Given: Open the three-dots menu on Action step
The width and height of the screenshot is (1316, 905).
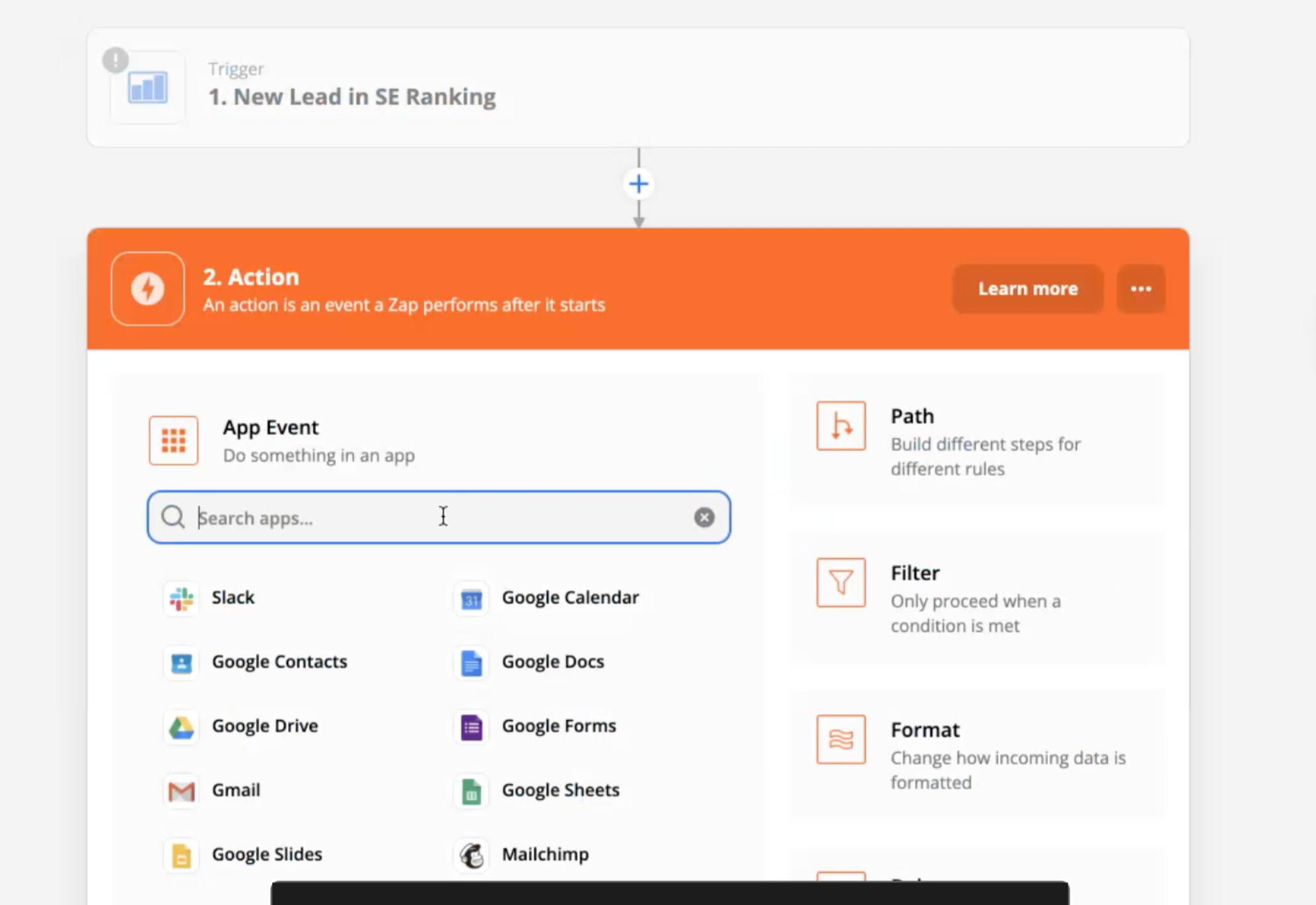Looking at the screenshot, I should pyautogui.click(x=1141, y=289).
